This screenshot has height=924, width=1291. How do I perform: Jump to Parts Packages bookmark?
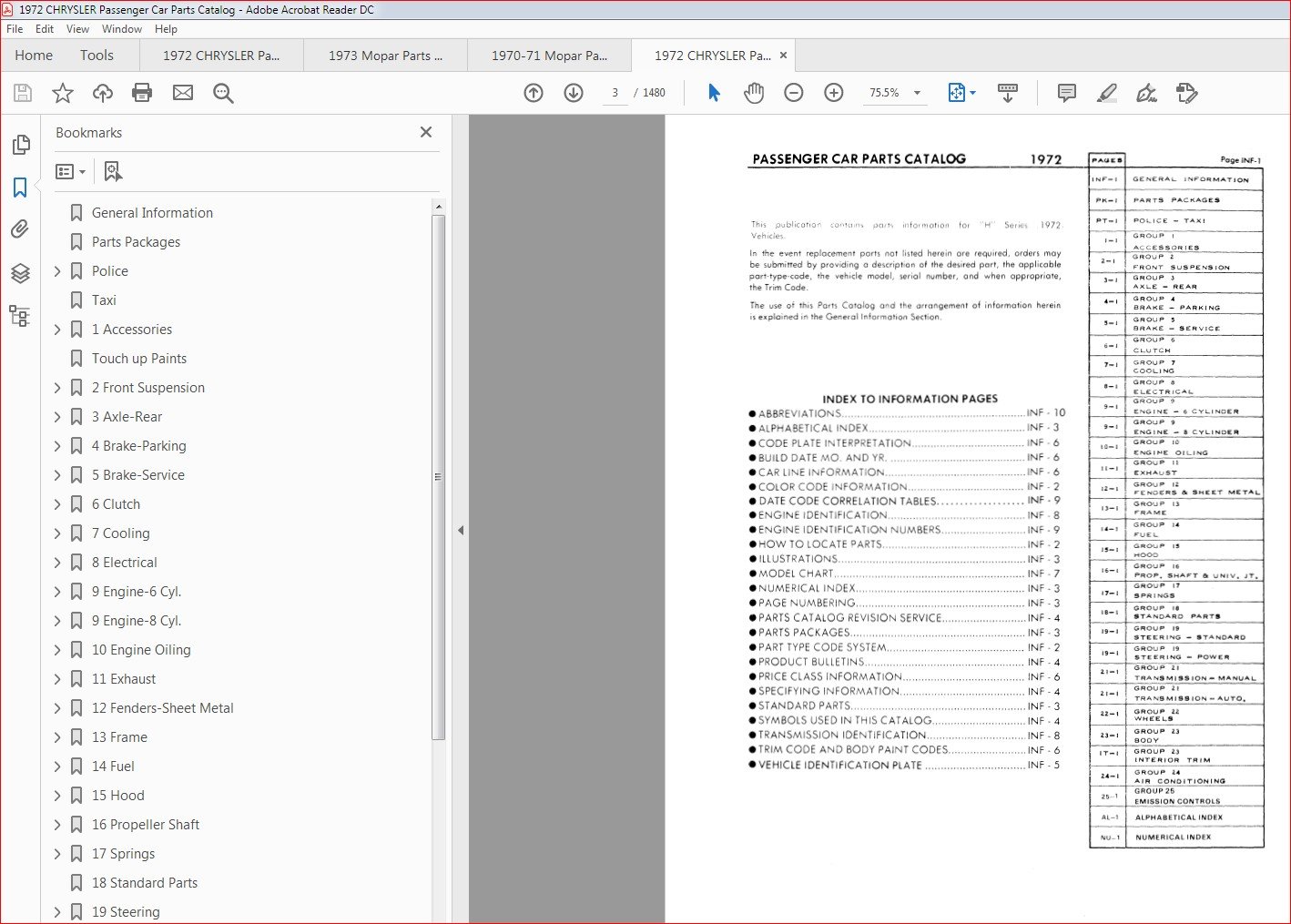coord(136,242)
